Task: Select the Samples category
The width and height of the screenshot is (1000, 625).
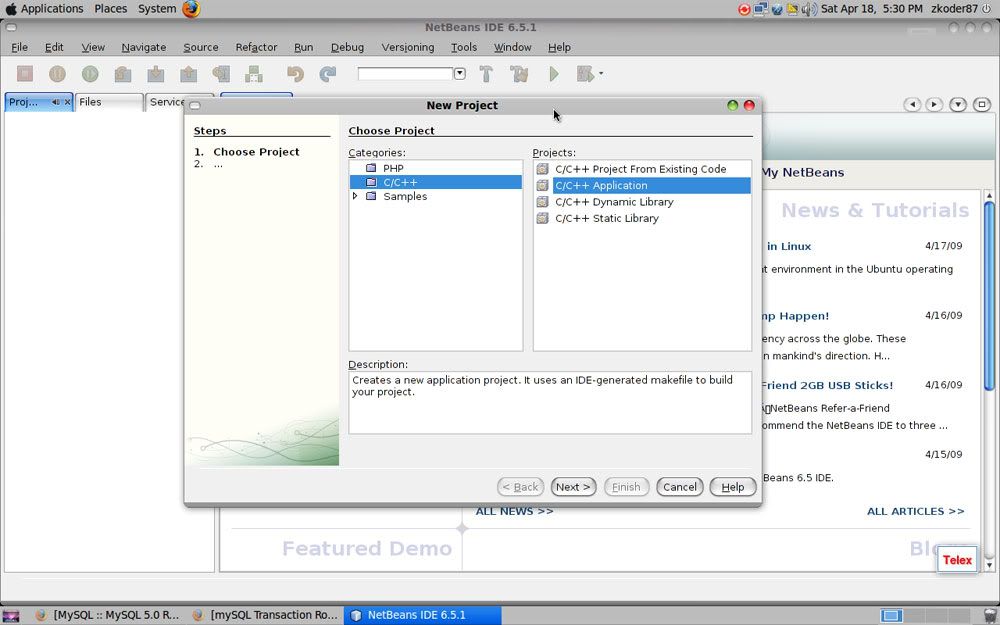Action: 405,196
